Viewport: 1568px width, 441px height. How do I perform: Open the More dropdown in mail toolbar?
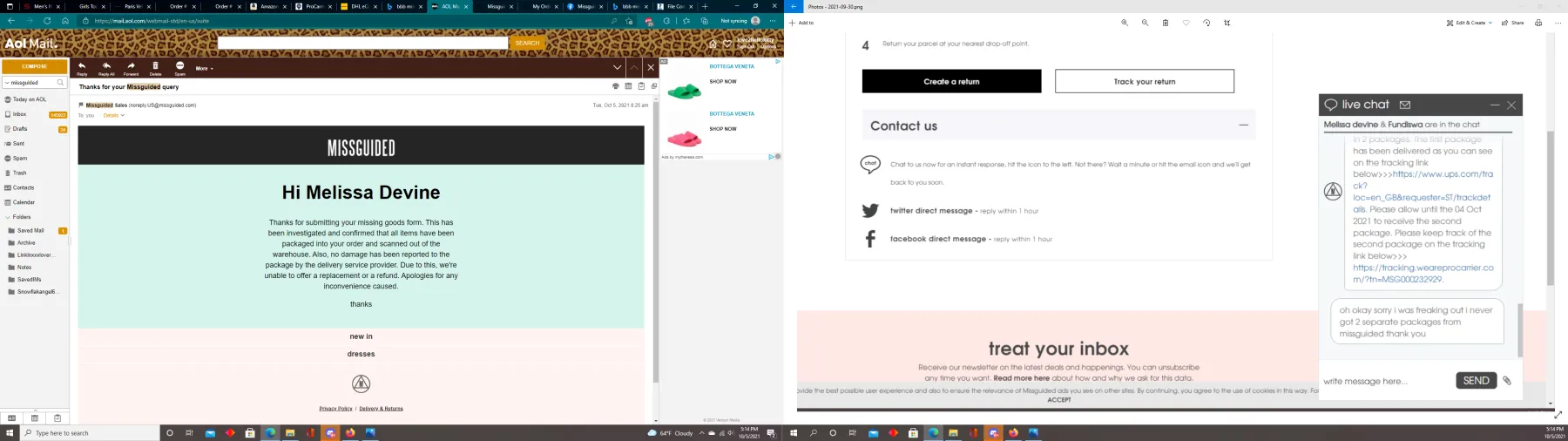click(204, 68)
